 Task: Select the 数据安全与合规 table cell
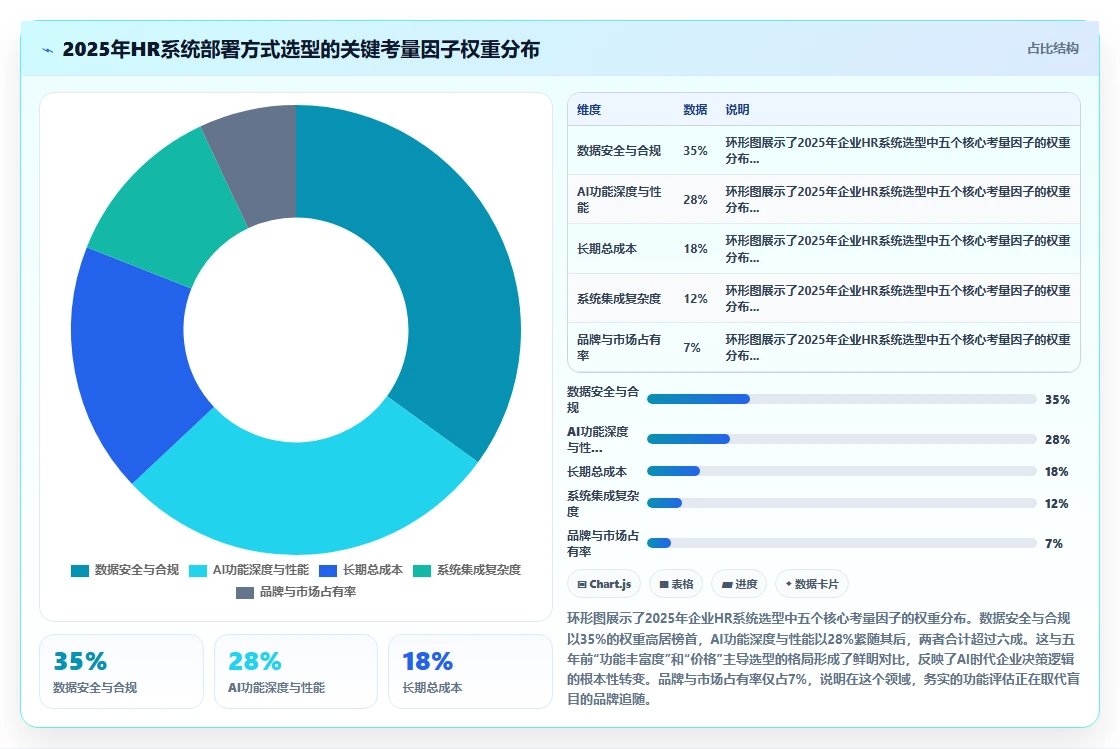click(x=619, y=151)
